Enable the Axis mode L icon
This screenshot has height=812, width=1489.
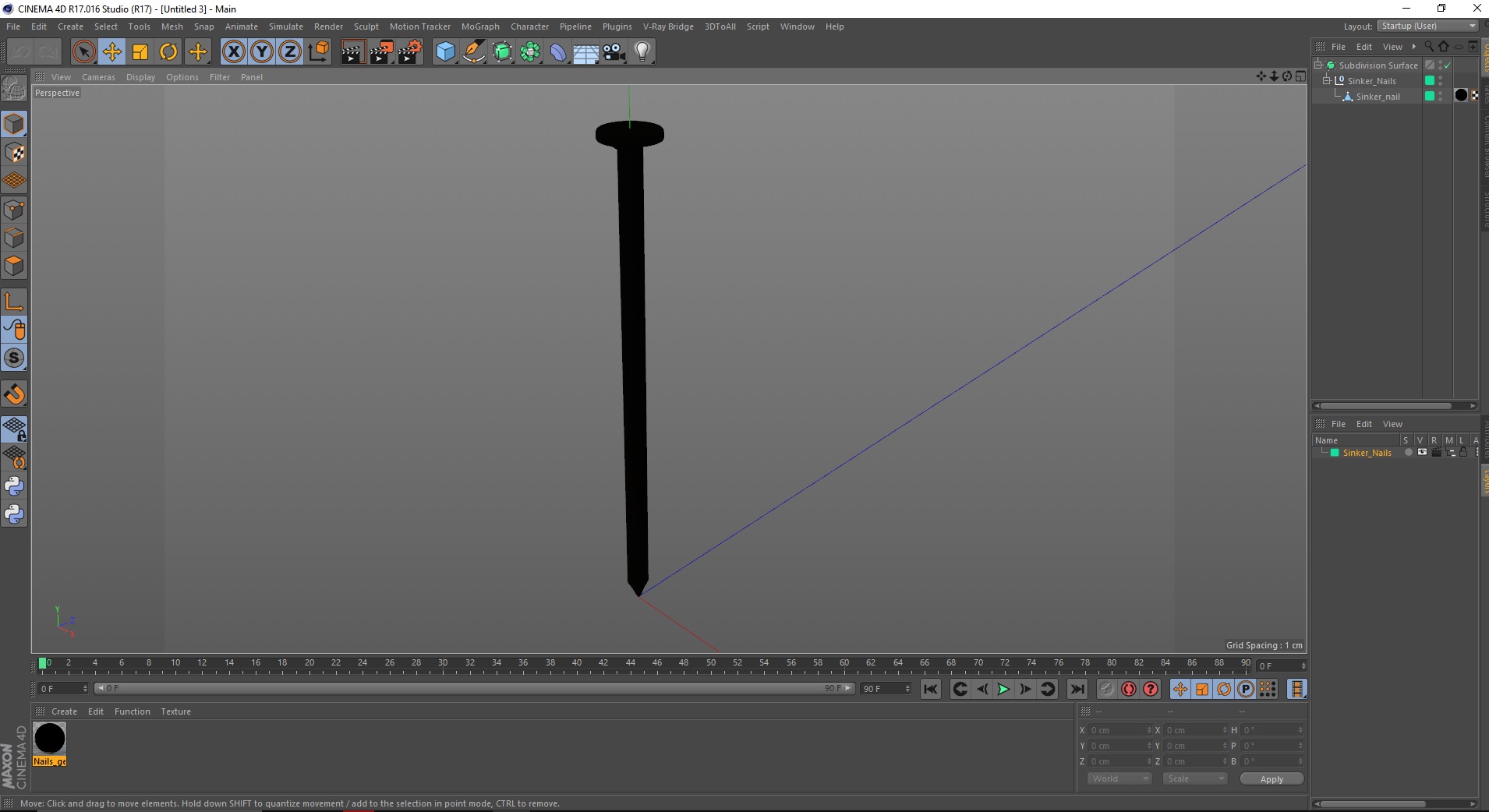coord(15,302)
